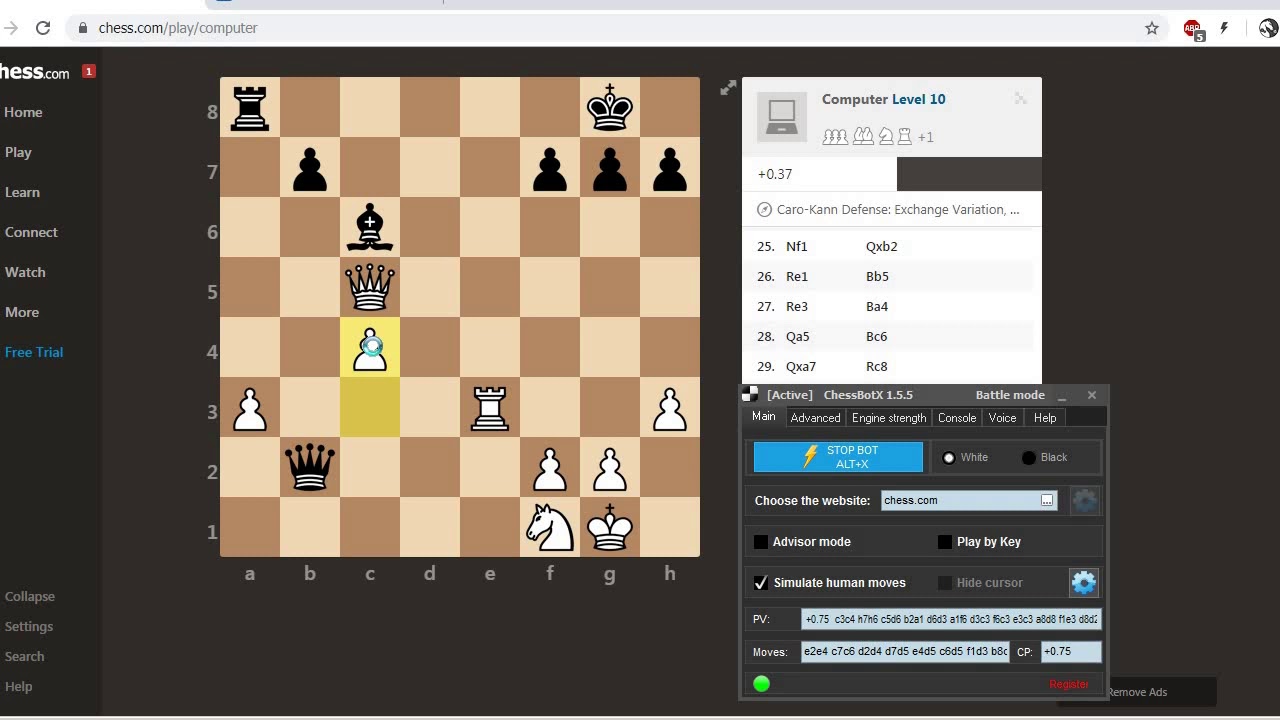Click the PV line text field
The width and height of the screenshot is (1280, 720).
[x=951, y=619]
